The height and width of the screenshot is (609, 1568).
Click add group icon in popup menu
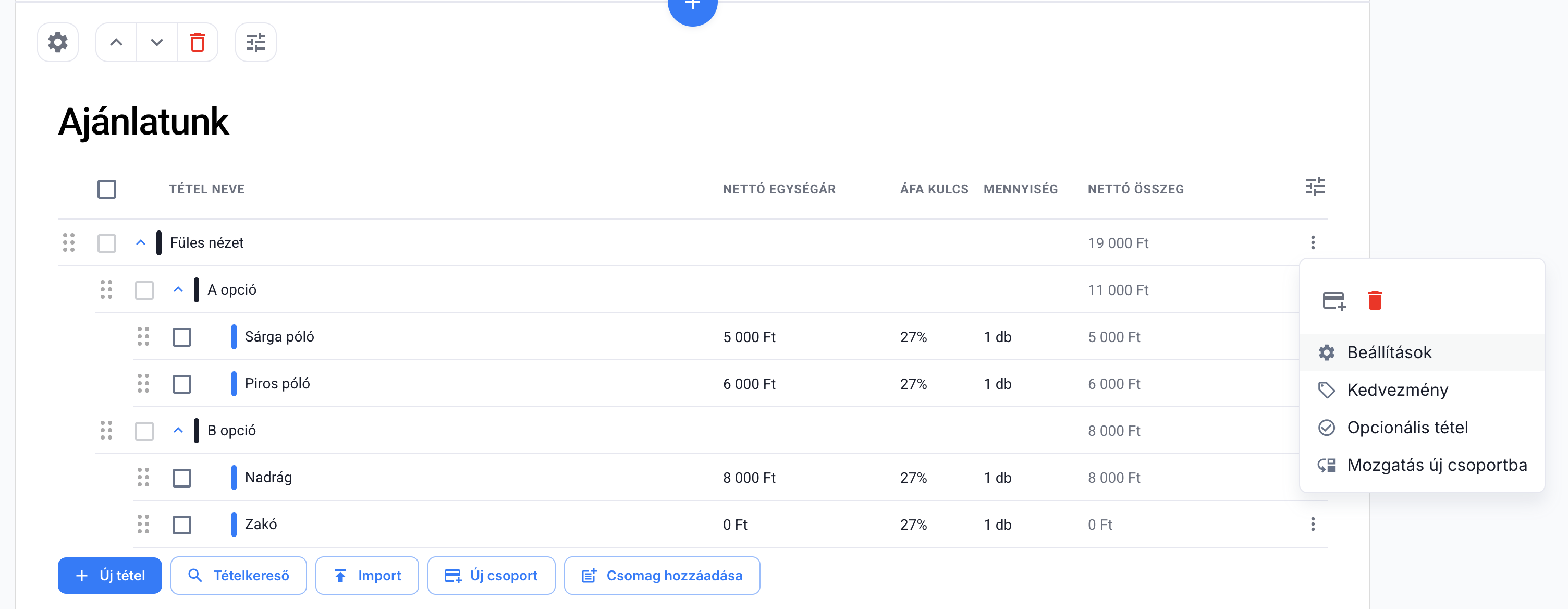1333,300
